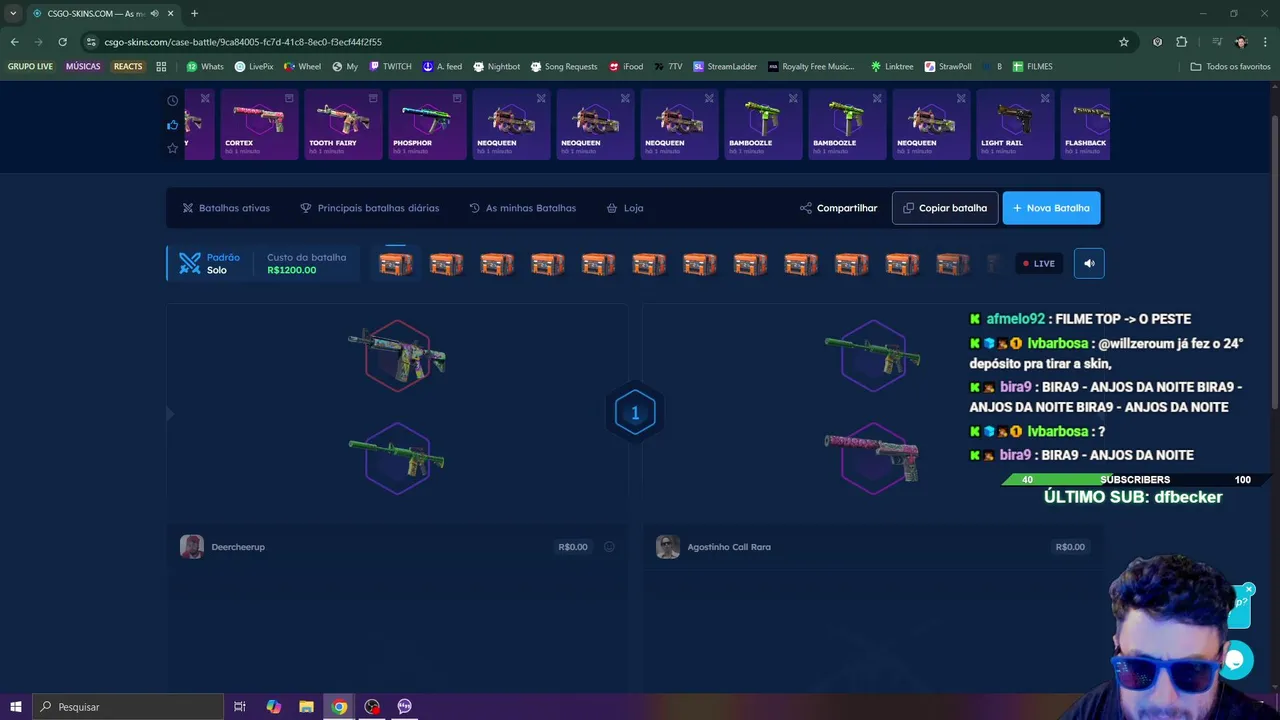Open the FLASHBACK skin drop card
This screenshot has height=720, width=1280.
tap(1085, 124)
